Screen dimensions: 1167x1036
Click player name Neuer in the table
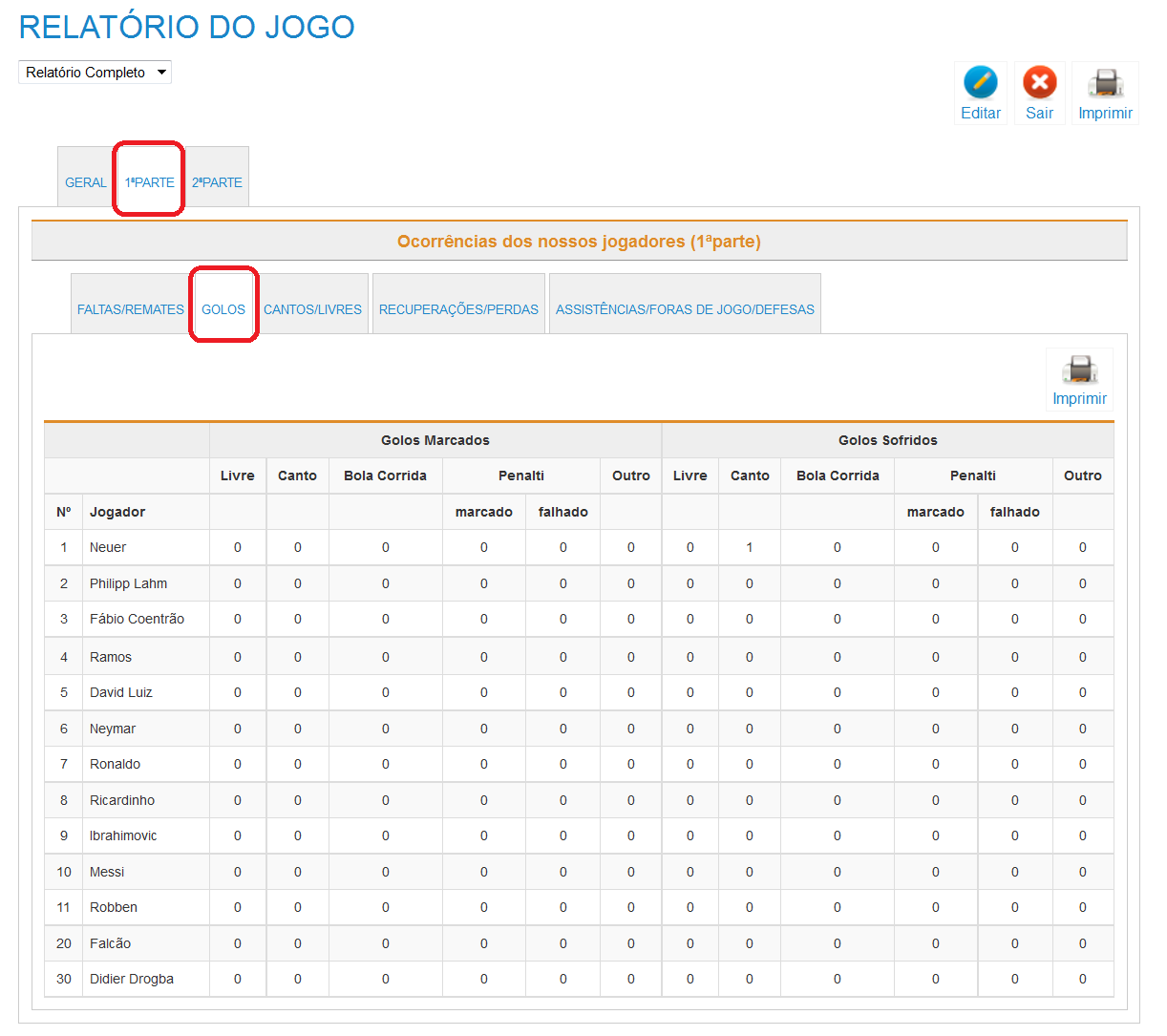tap(108, 547)
